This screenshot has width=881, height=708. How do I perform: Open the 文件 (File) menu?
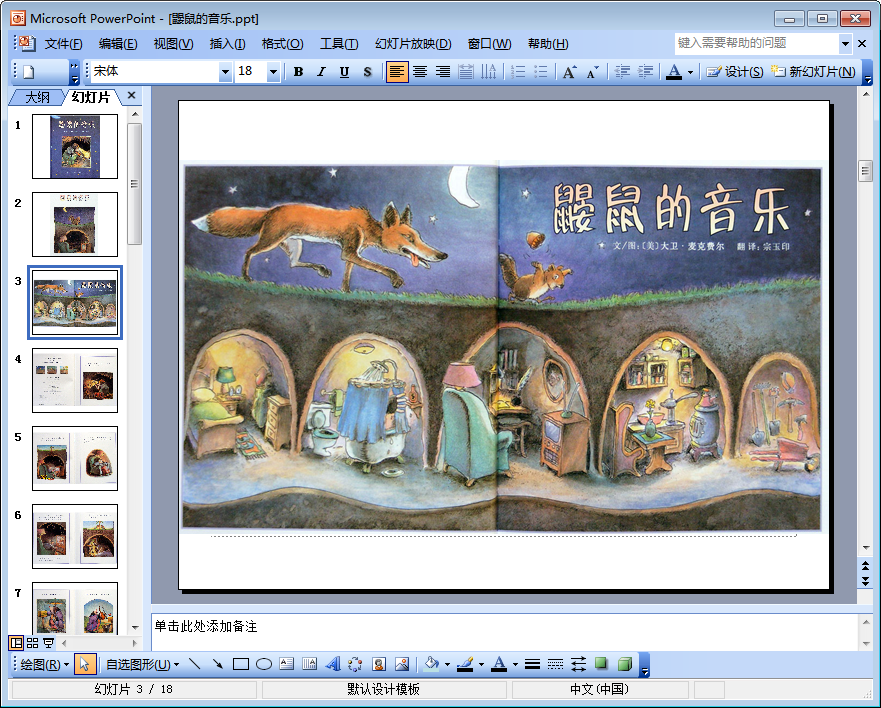[63, 44]
